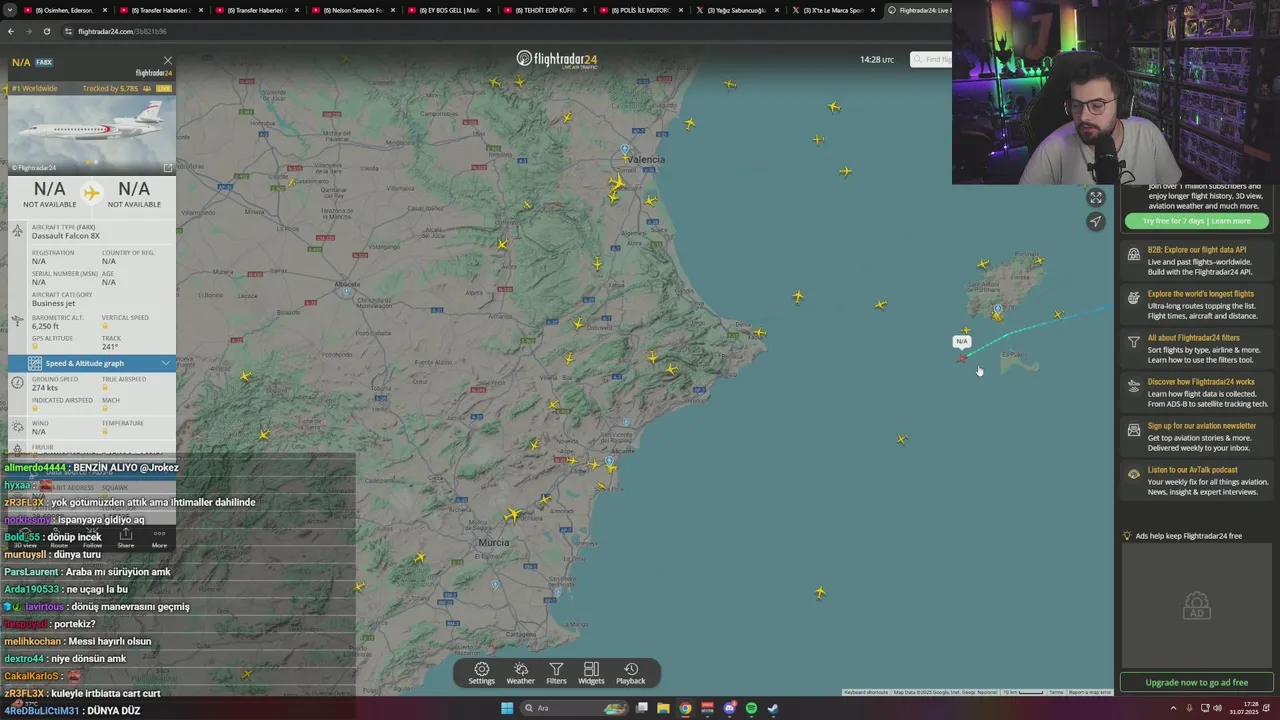The height and width of the screenshot is (720, 1280).
Task: Open the map Settings gear
Action: point(481,673)
